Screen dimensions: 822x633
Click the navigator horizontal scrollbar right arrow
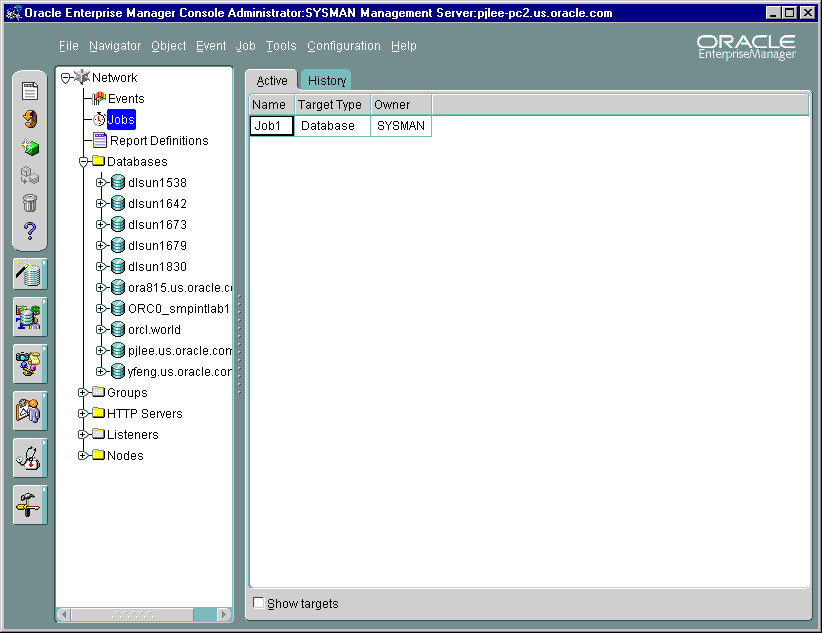pos(225,613)
